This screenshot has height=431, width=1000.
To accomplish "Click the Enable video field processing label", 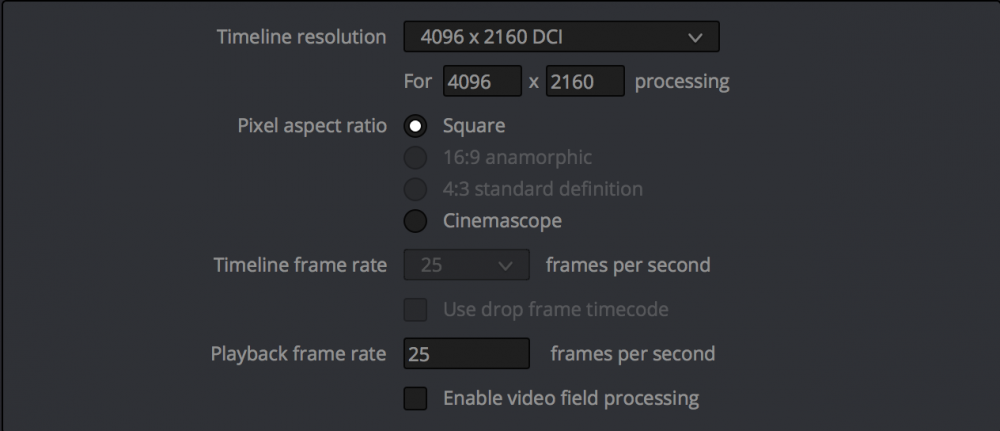I will [x=571, y=398].
